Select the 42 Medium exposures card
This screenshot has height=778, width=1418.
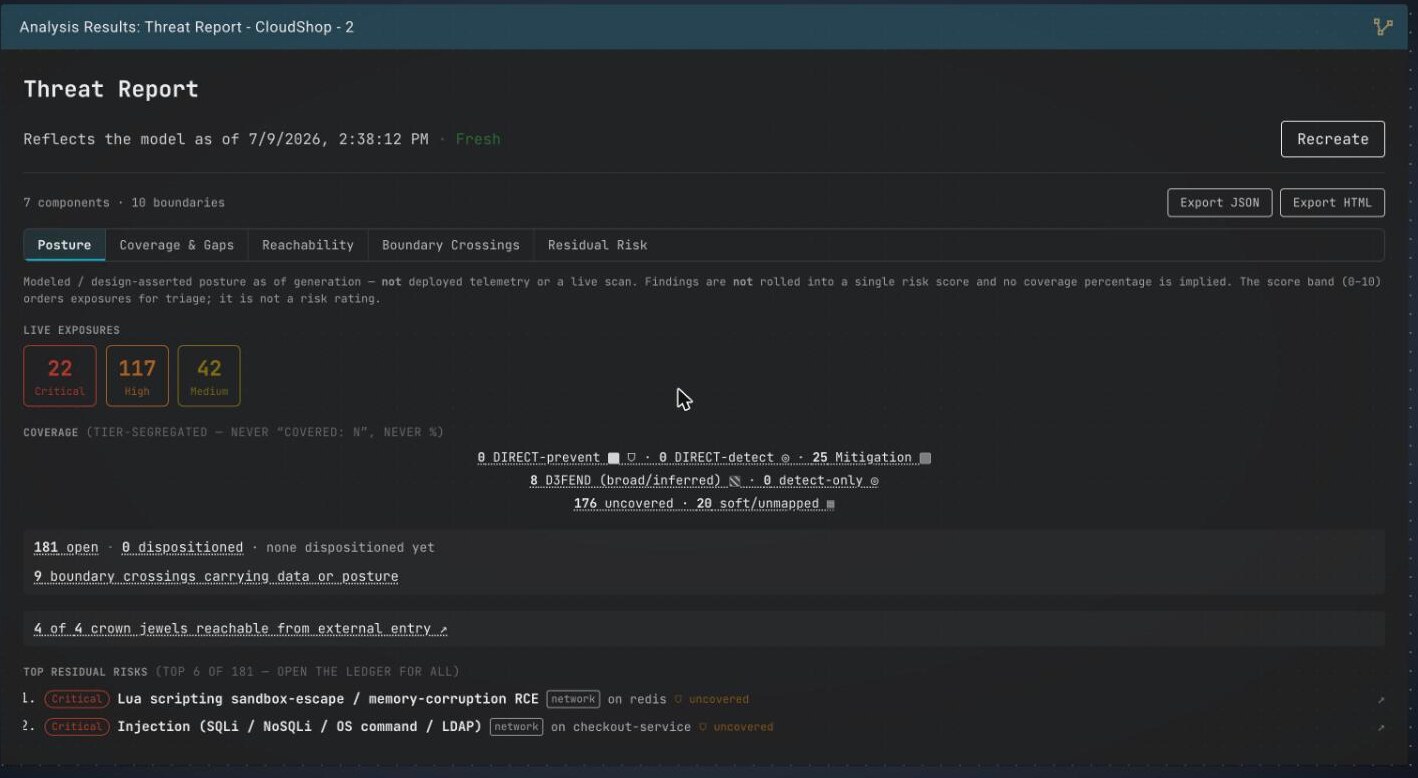coord(209,376)
